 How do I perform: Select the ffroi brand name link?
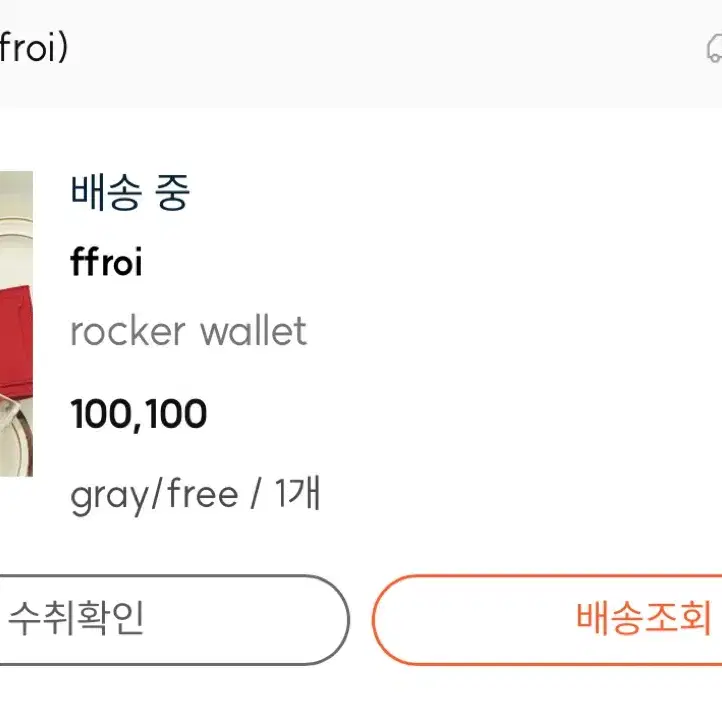coord(106,262)
